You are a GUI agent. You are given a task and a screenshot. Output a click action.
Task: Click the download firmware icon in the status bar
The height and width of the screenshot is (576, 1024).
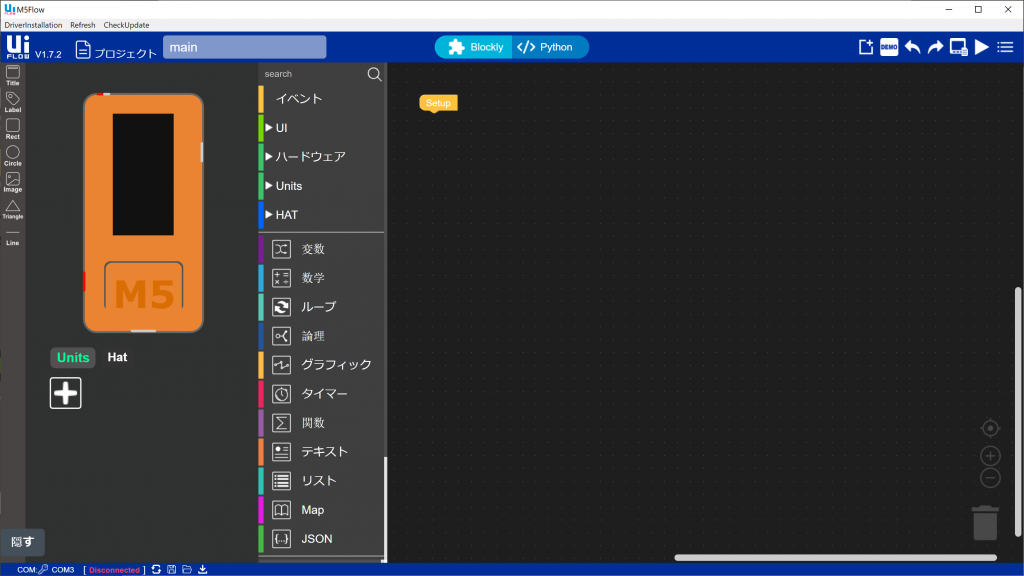202,569
